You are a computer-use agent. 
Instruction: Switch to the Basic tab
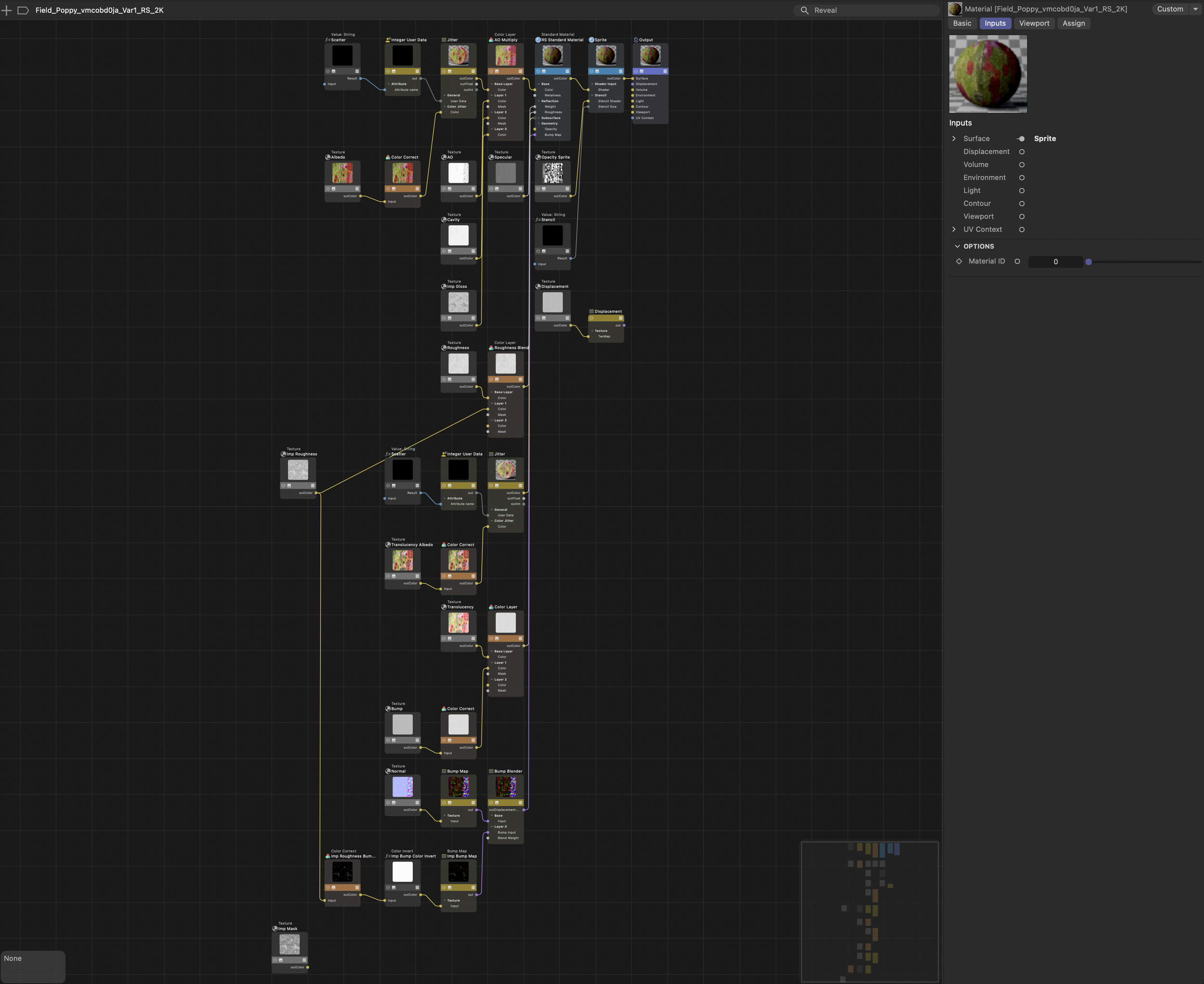pyautogui.click(x=962, y=23)
